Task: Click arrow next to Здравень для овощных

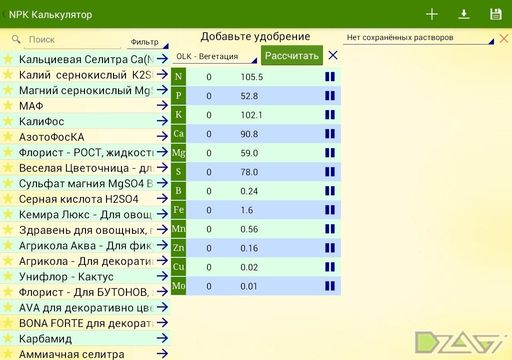Action: (162, 229)
